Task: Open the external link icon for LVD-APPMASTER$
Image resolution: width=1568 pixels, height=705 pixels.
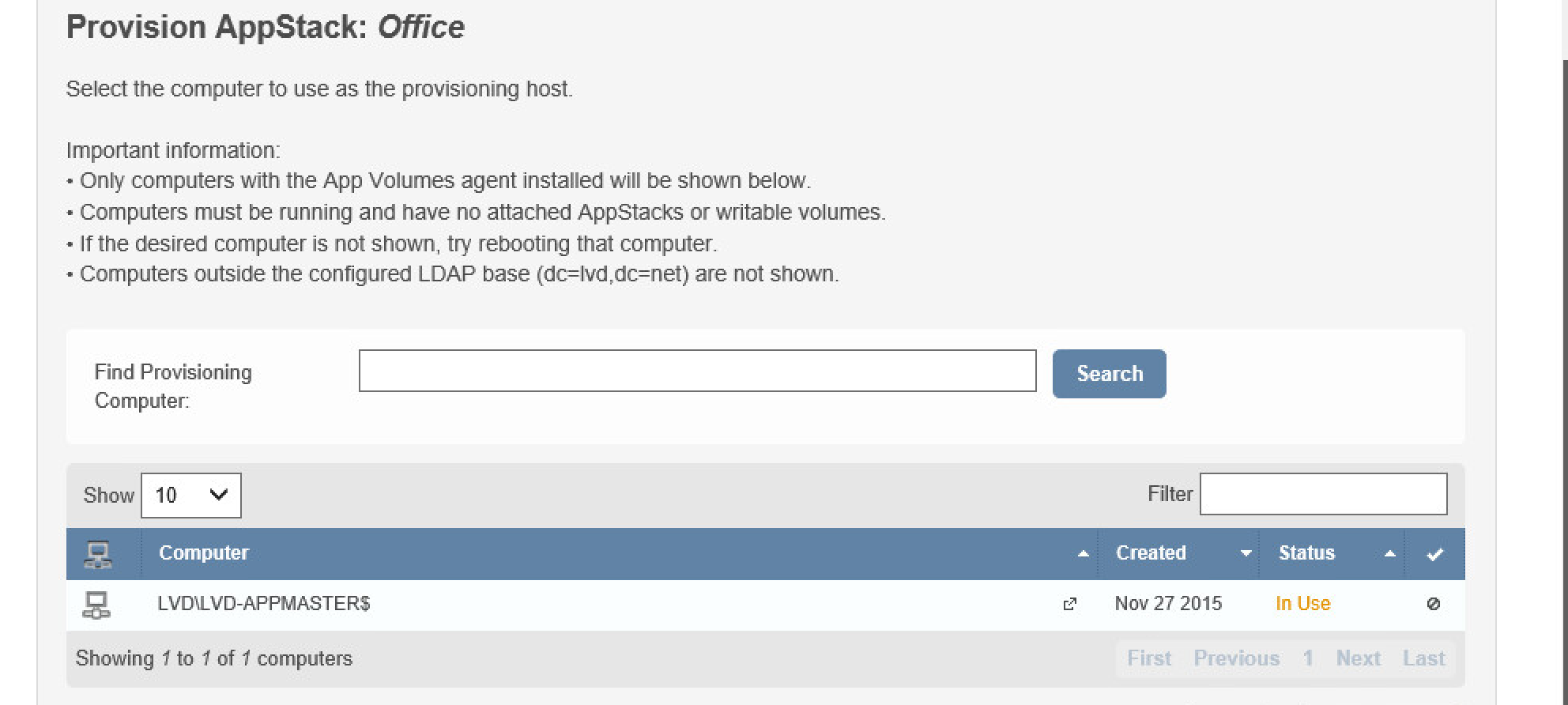Action: click(1069, 605)
